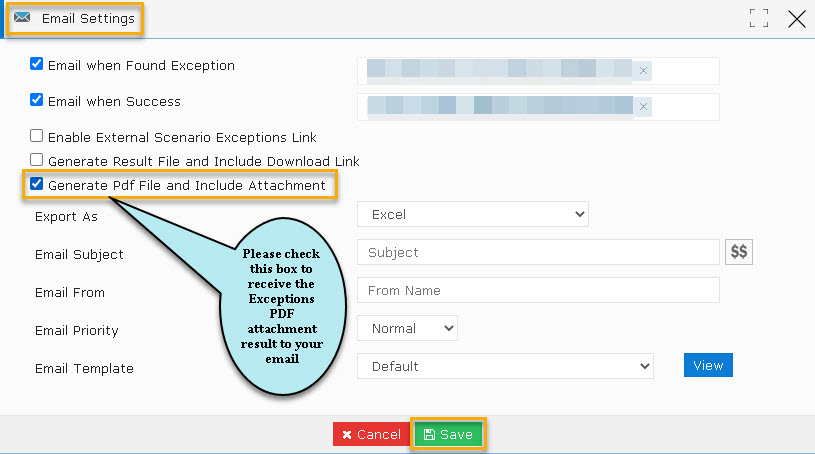Click the Email Priority label
This screenshot has height=454, width=815.
76,330
